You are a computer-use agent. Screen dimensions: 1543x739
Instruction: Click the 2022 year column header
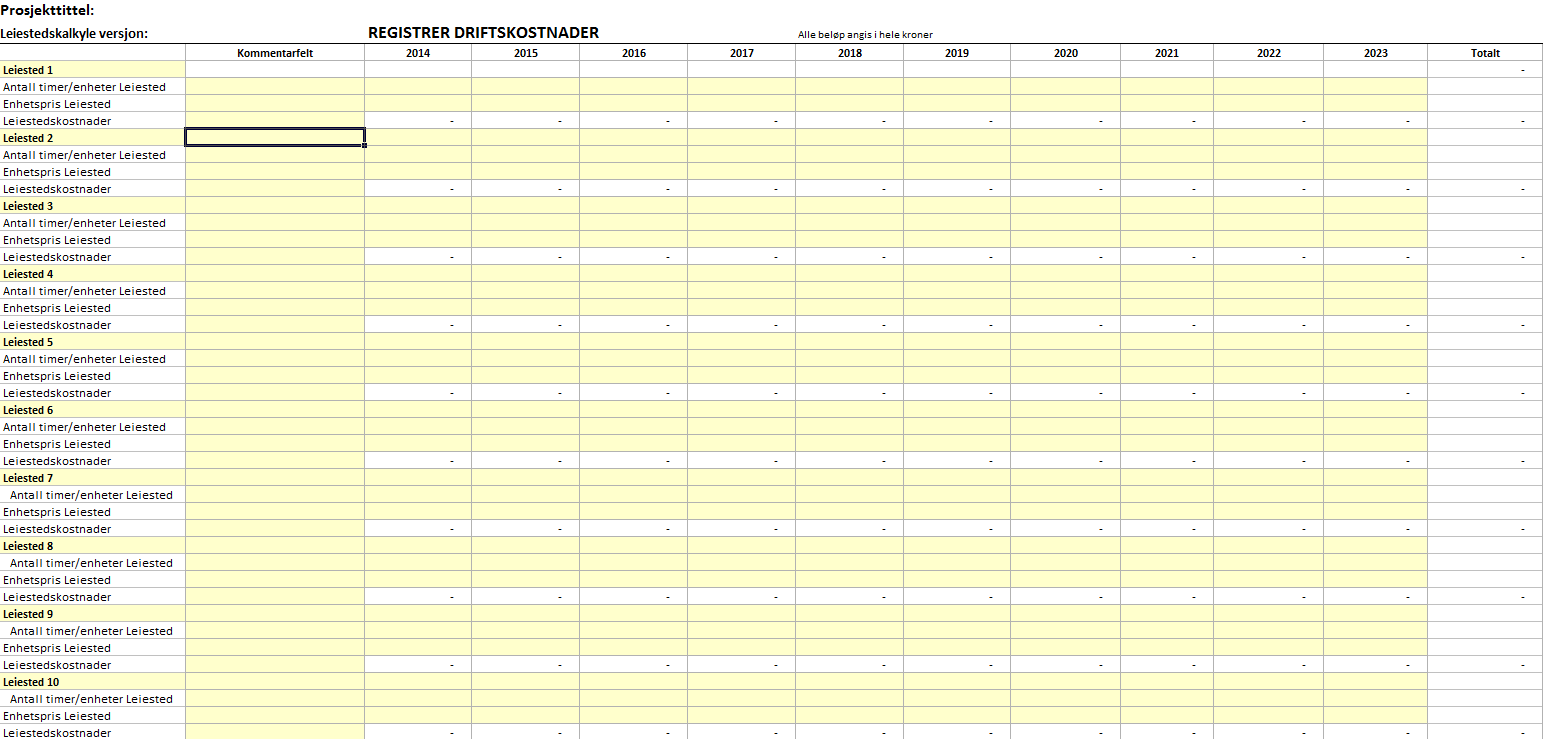(x=1268, y=53)
